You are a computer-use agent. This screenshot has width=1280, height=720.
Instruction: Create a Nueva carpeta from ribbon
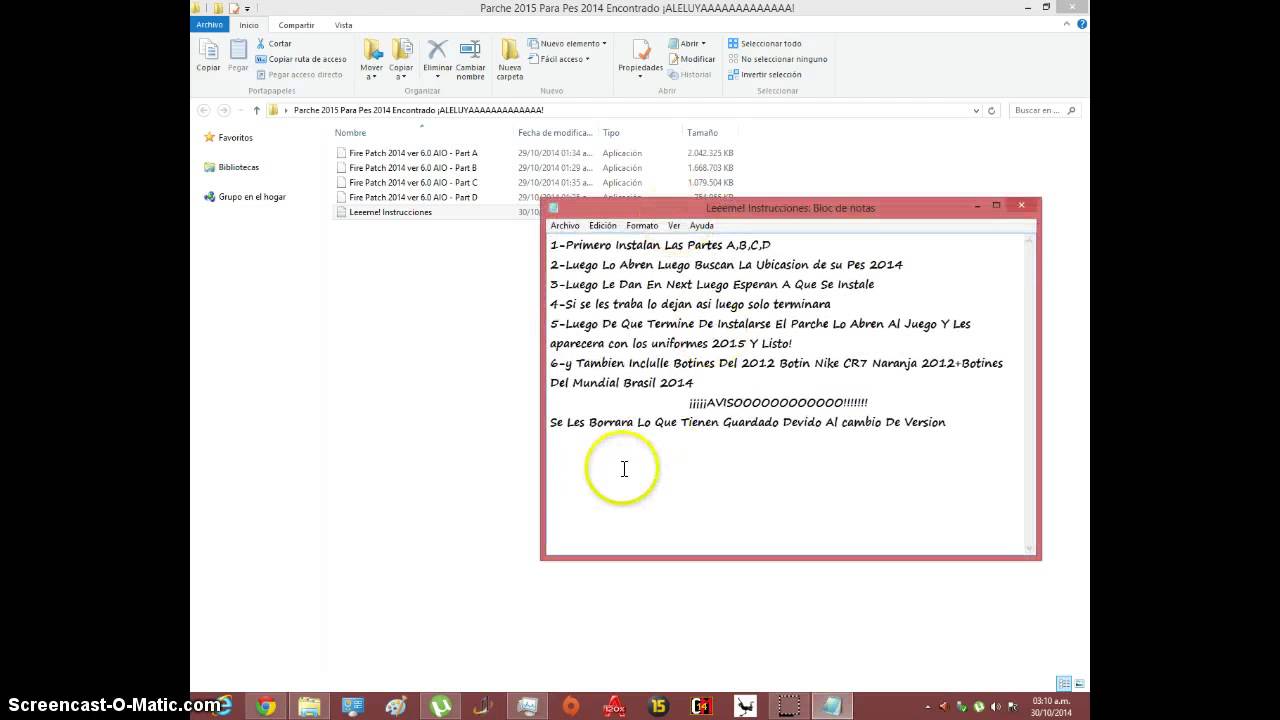click(x=510, y=60)
